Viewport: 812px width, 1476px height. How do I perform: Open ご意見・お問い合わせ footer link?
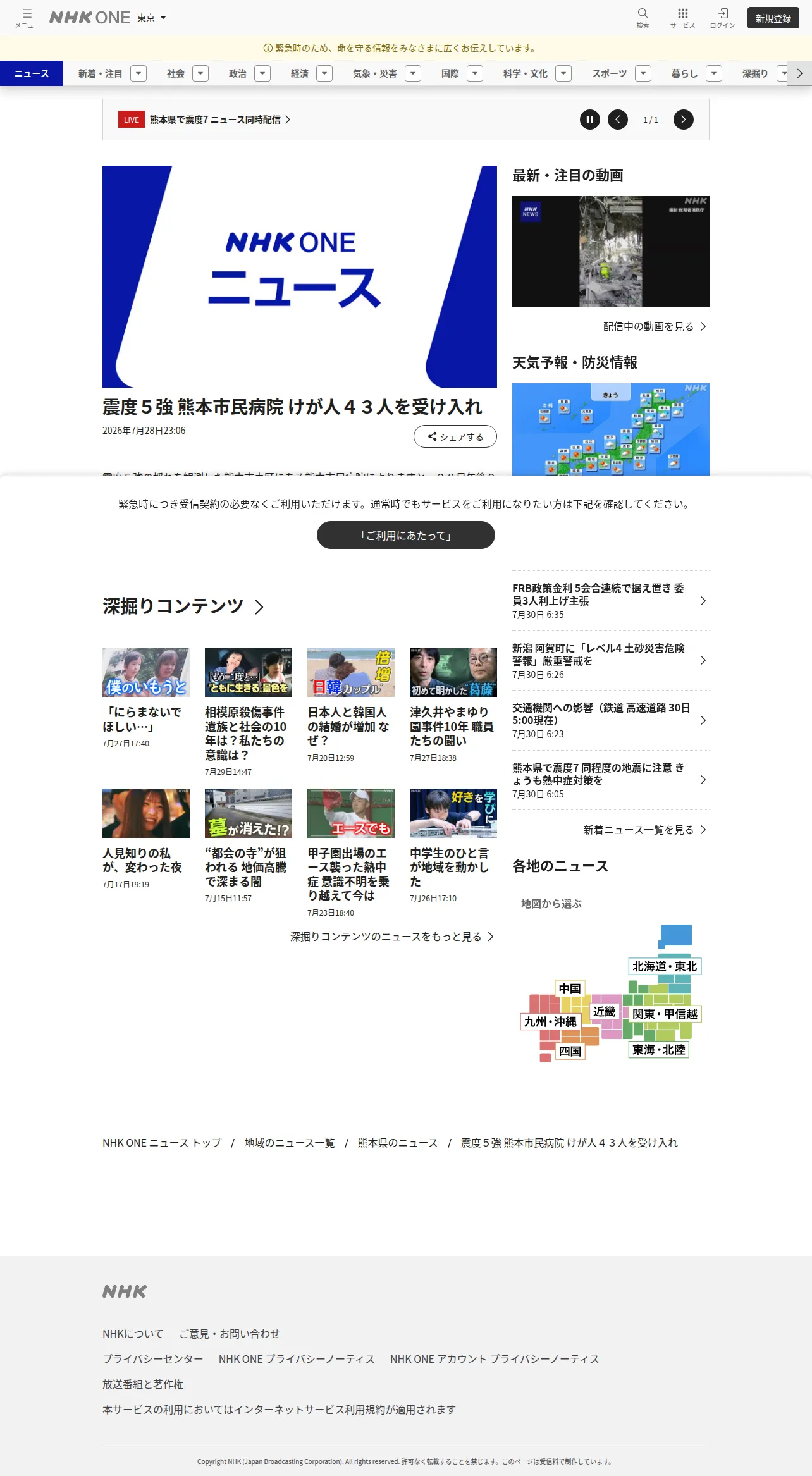230,1334
